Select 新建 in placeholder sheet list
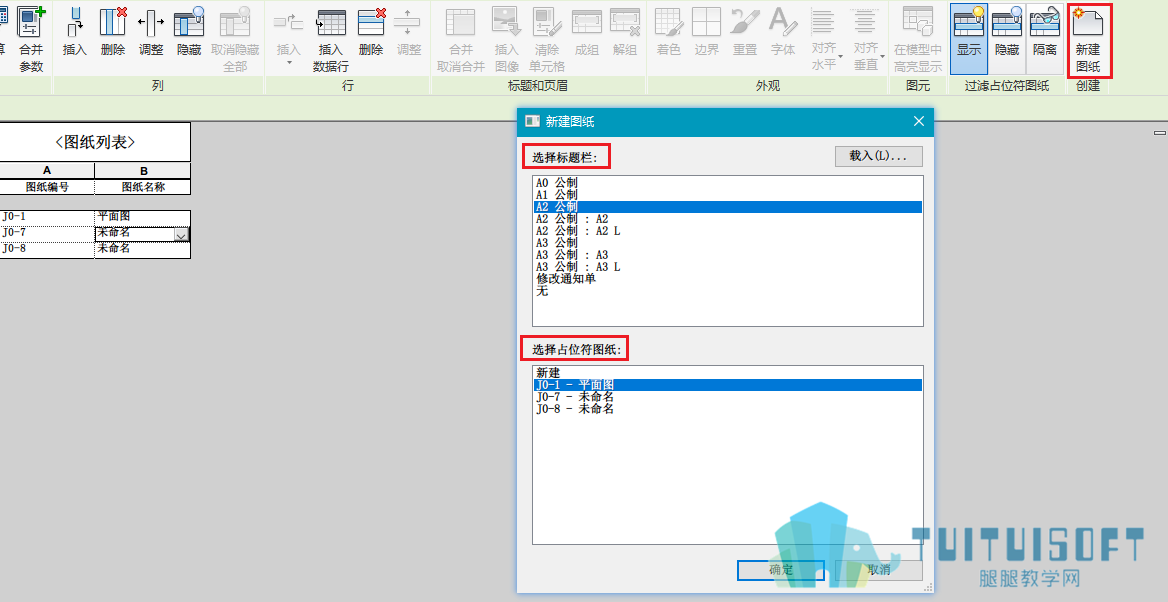 [x=728, y=373]
